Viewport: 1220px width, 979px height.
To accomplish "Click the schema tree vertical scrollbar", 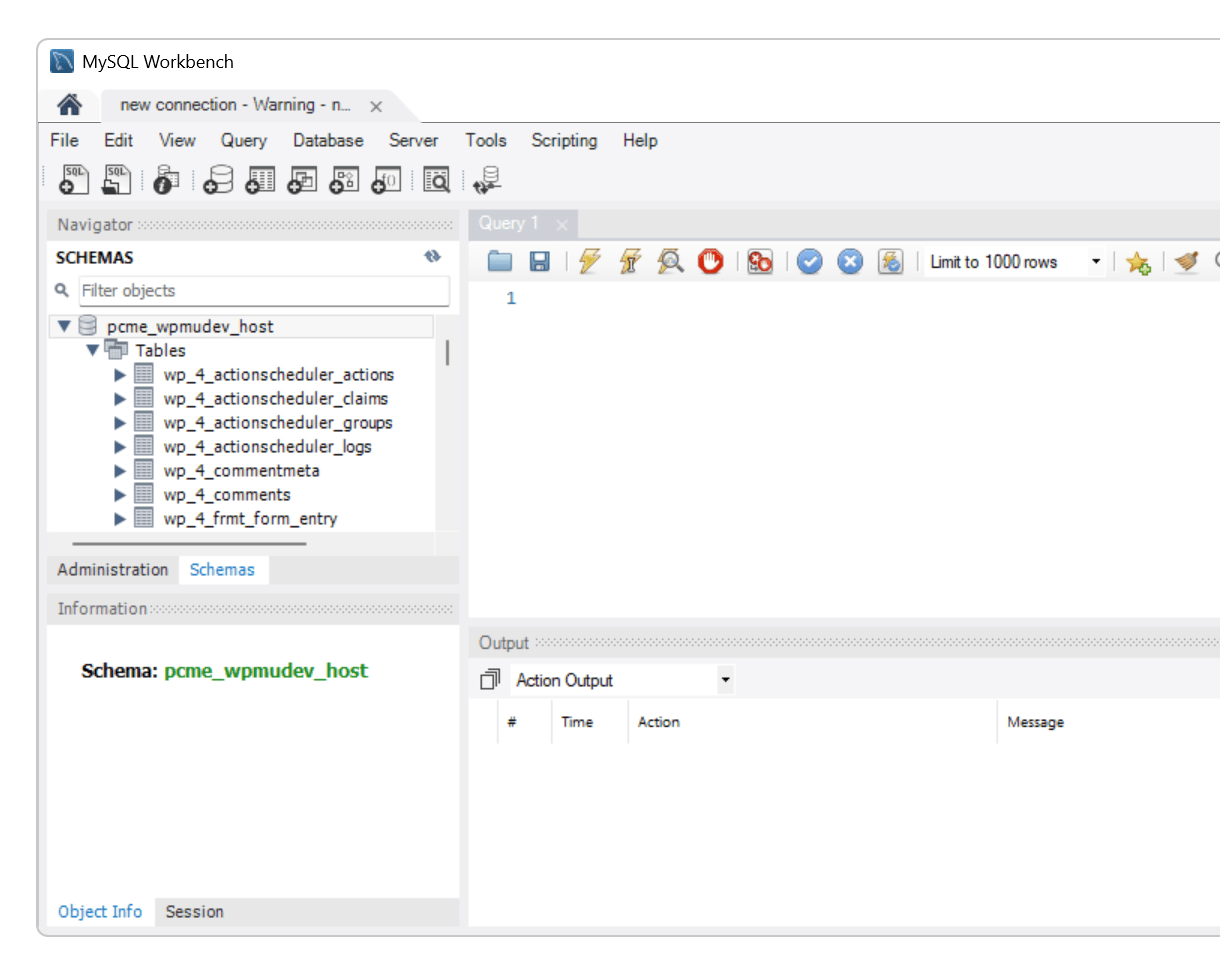I will 447,352.
